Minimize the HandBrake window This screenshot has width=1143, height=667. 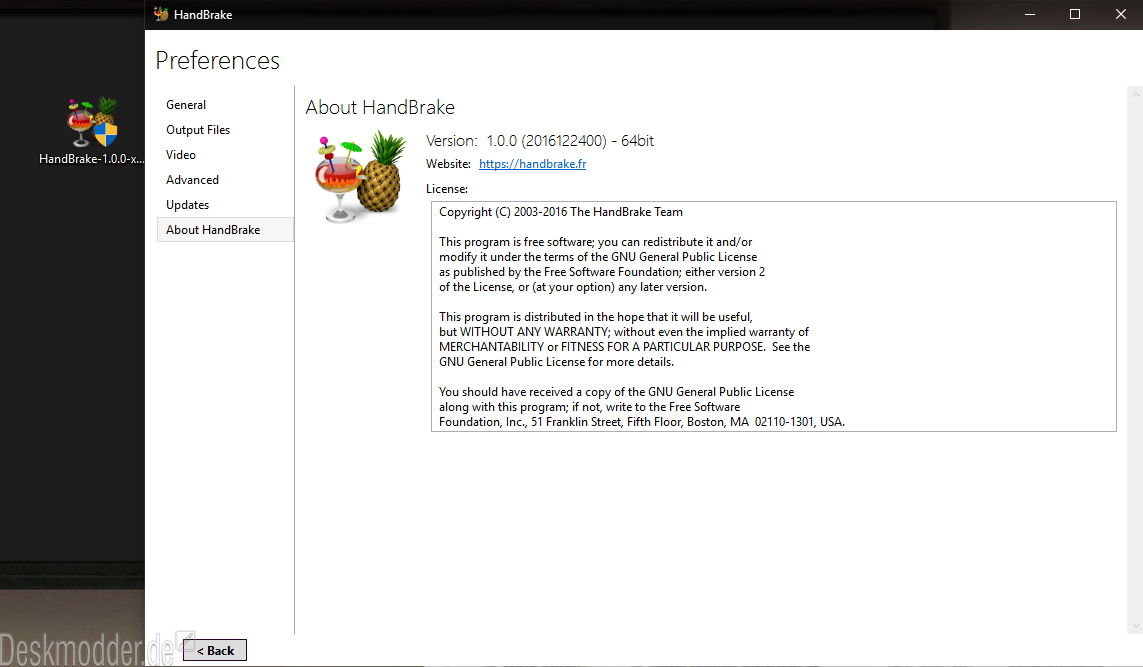[1029, 15]
